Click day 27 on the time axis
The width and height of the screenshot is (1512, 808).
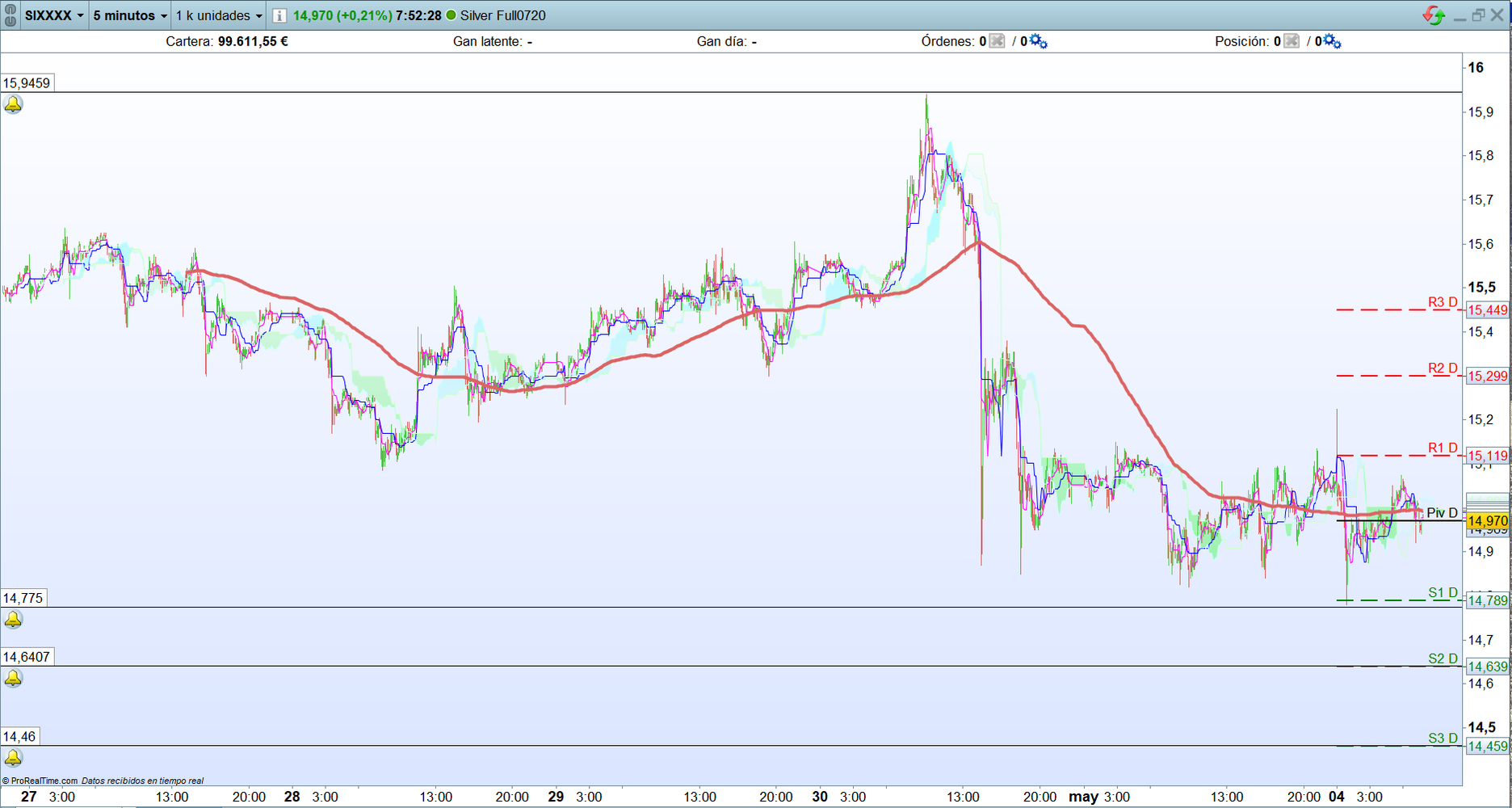28,797
